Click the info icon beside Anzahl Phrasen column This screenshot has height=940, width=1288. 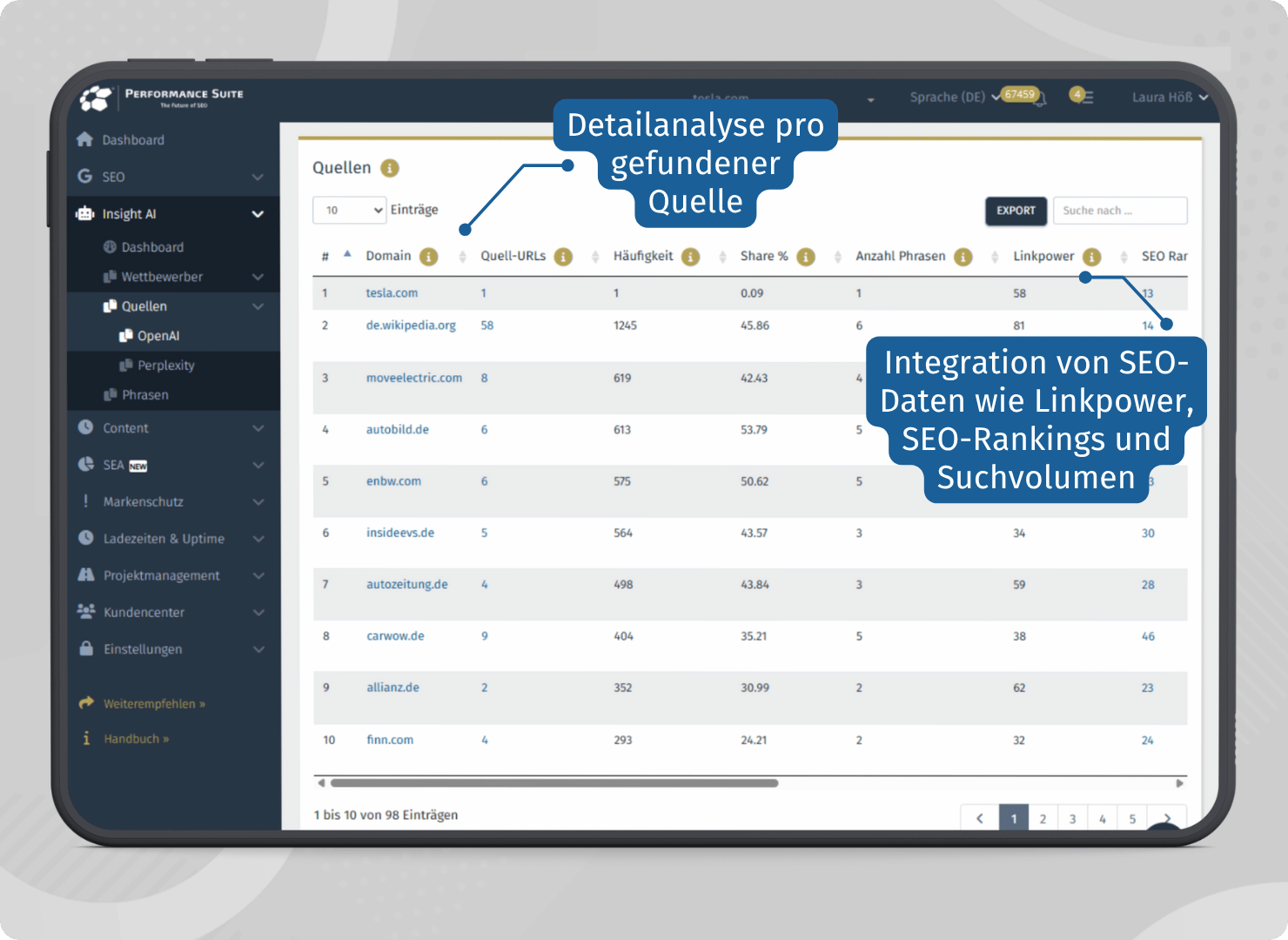coord(963,257)
